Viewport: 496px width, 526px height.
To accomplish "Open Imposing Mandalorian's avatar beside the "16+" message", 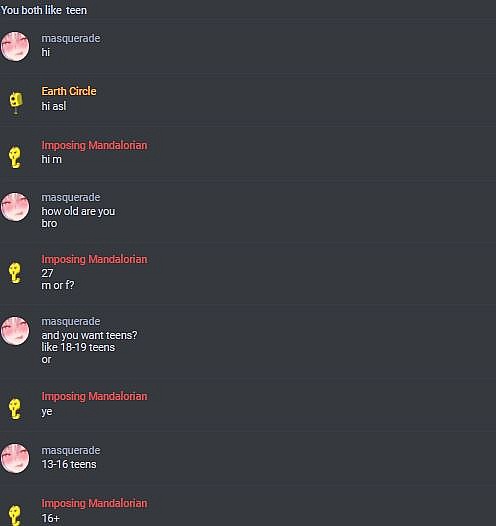I will [15, 515].
